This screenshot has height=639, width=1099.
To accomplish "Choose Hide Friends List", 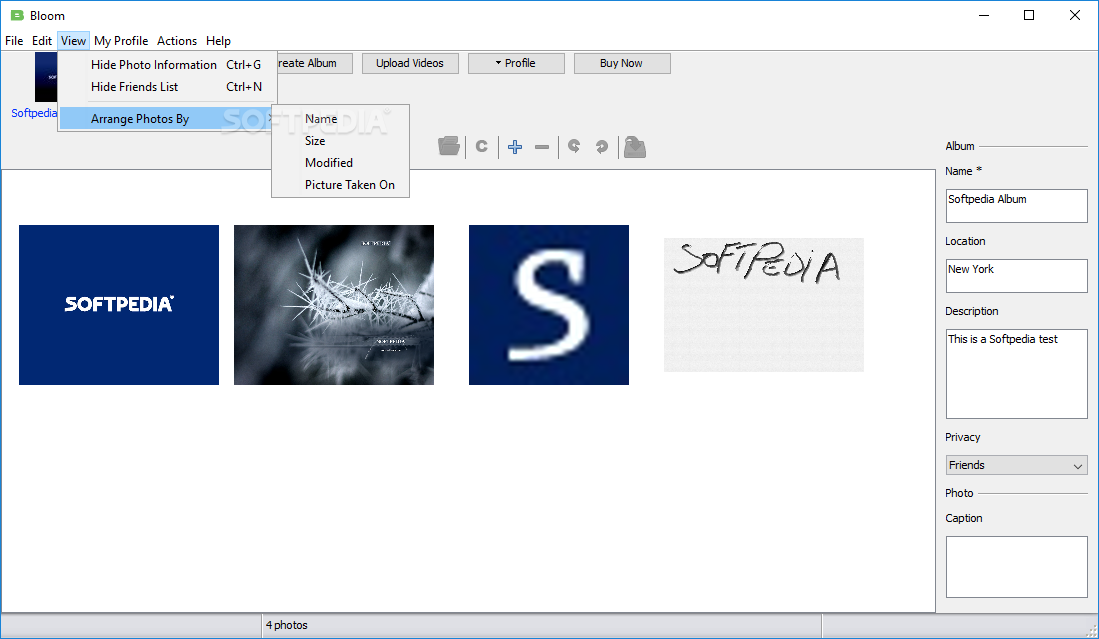I will tap(168, 87).
